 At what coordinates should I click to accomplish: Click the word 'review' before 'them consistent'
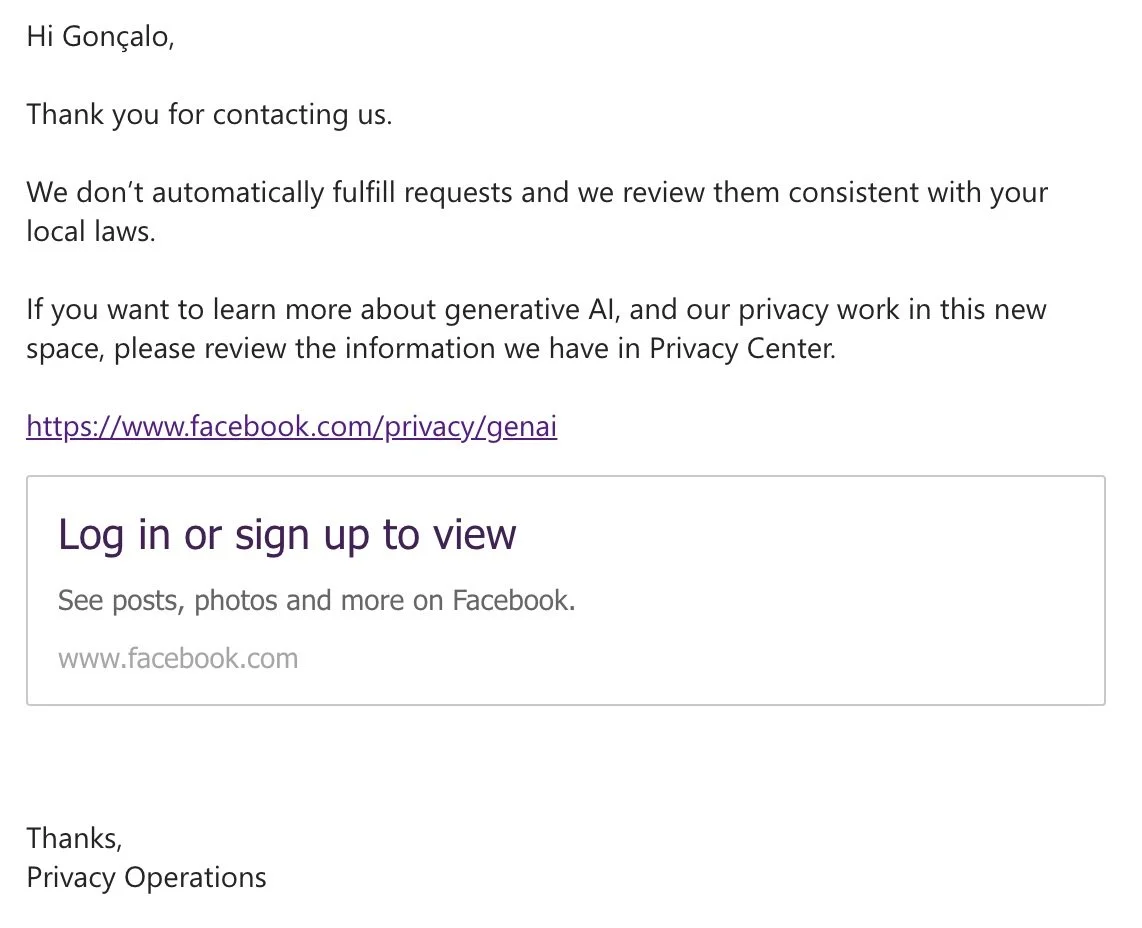coord(664,192)
